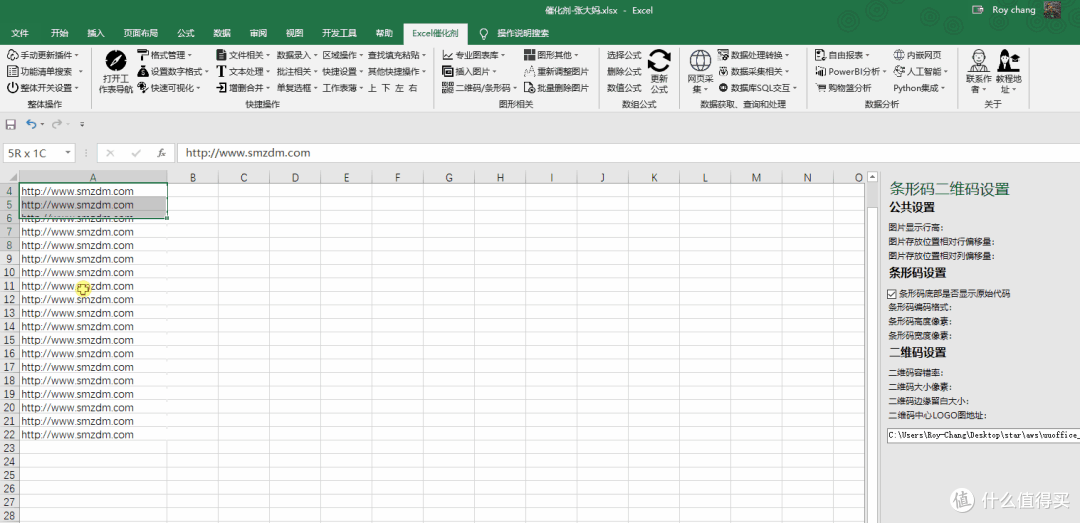Click the LOGO image path input field

point(982,435)
